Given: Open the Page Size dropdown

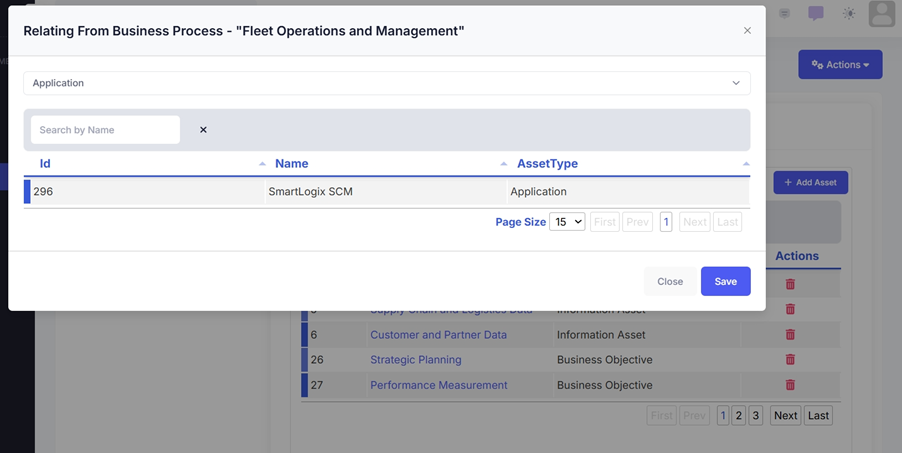Looking at the screenshot, I should pos(567,222).
